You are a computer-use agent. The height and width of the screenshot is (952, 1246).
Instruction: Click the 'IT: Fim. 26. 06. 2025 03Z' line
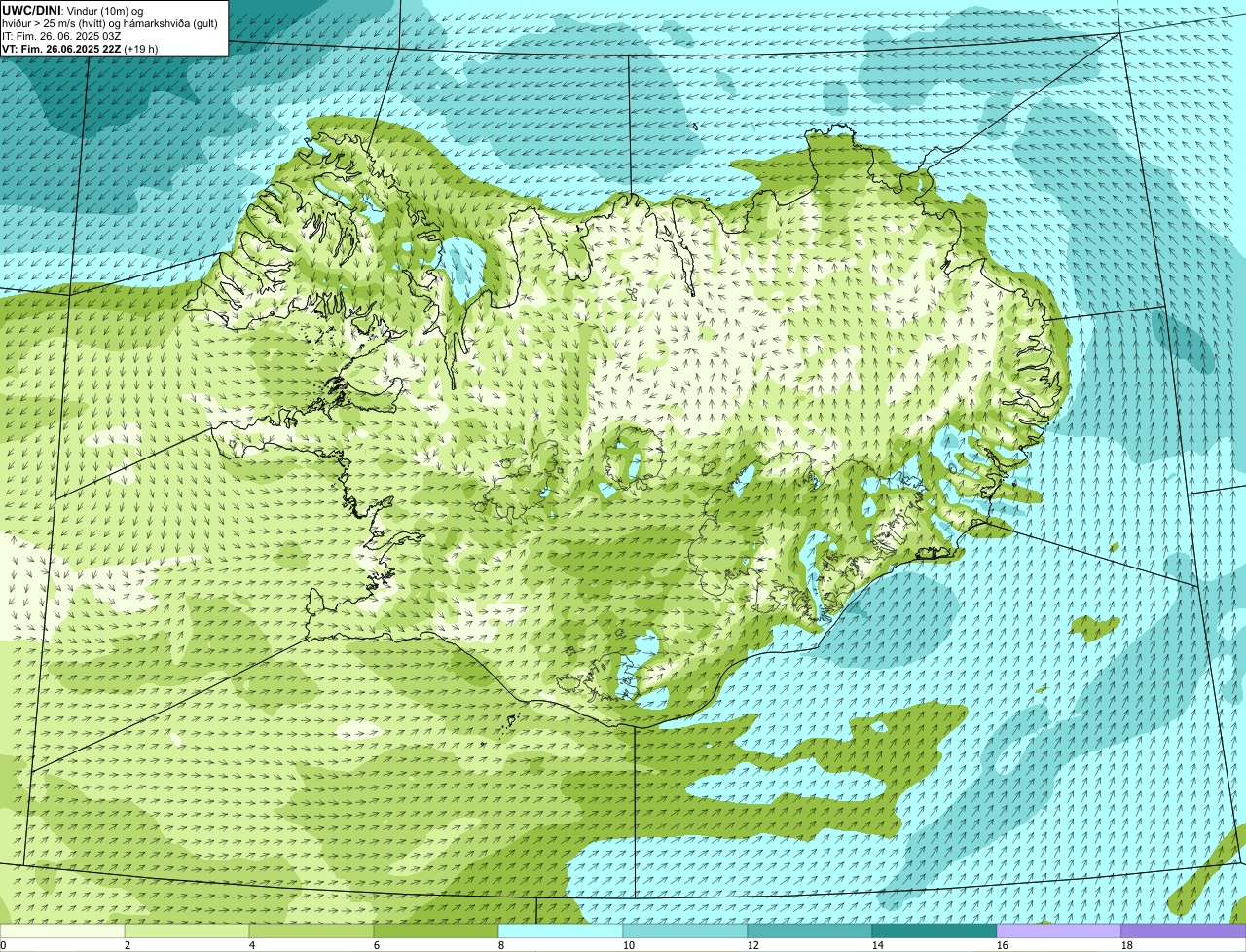pos(61,36)
